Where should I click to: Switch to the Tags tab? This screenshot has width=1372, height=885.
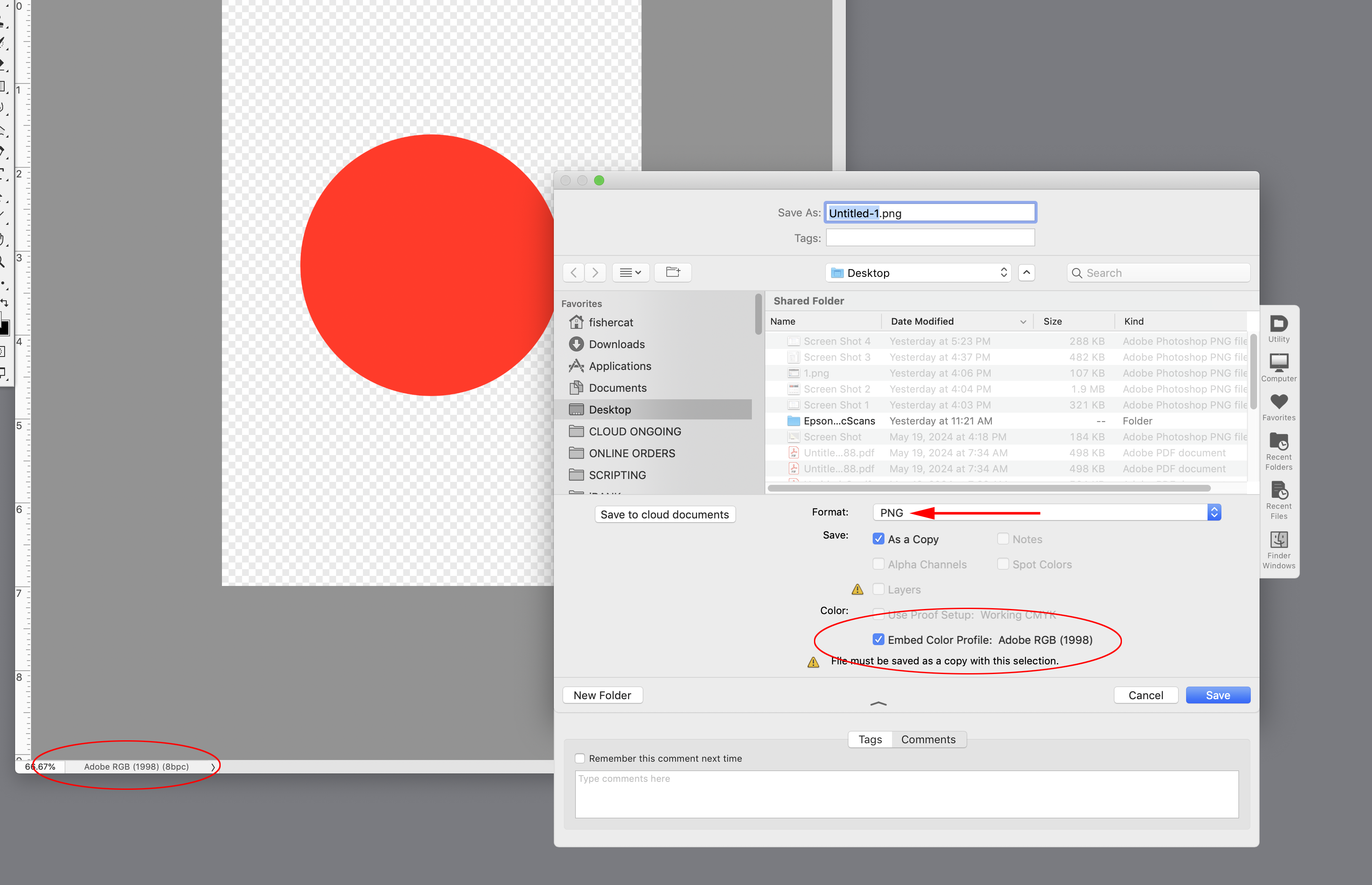point(870,739)
